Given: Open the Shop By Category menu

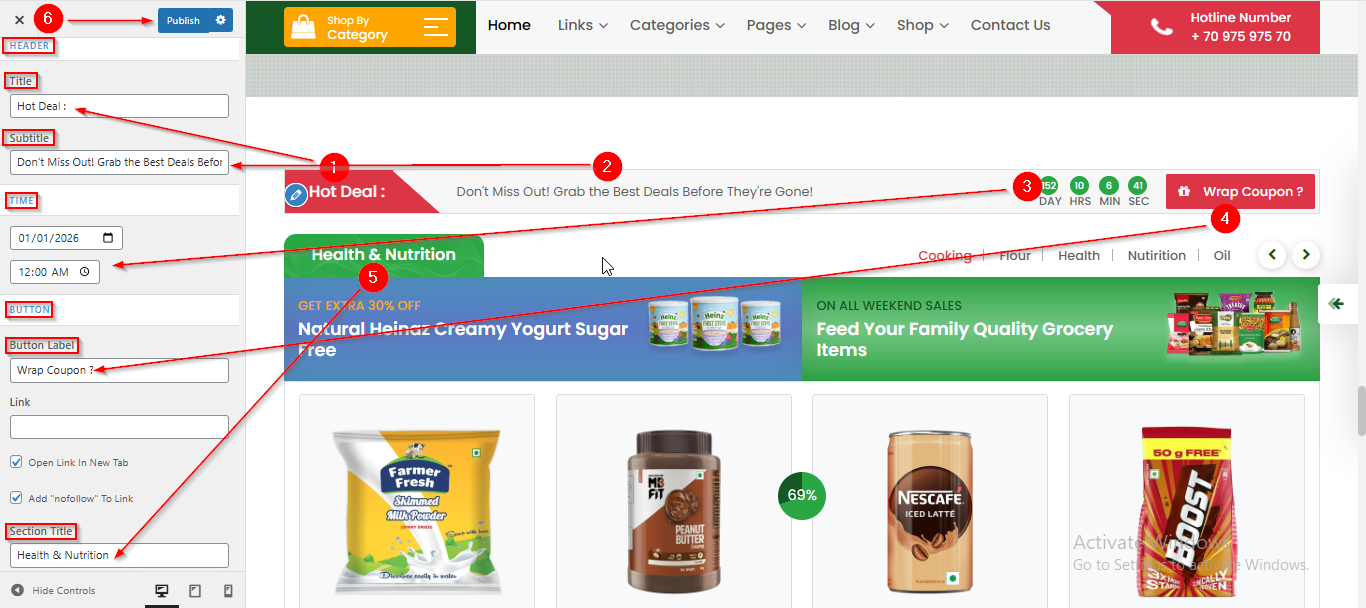Looking at the screenshot, I should click(370, 27).
